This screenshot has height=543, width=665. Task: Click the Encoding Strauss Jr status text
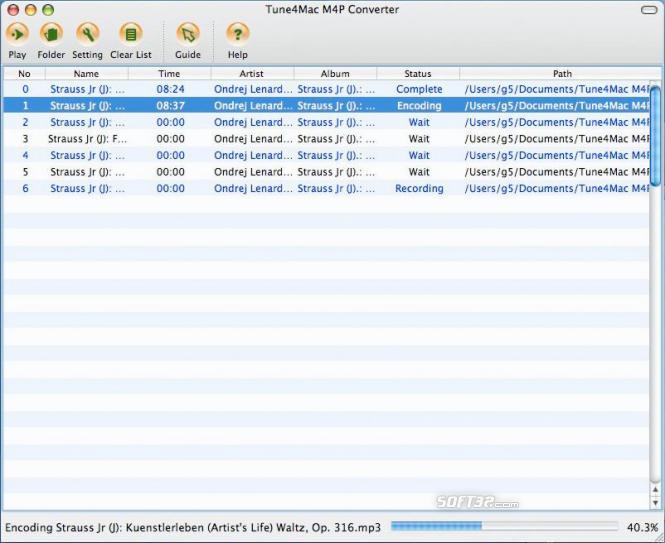(193, 527)
